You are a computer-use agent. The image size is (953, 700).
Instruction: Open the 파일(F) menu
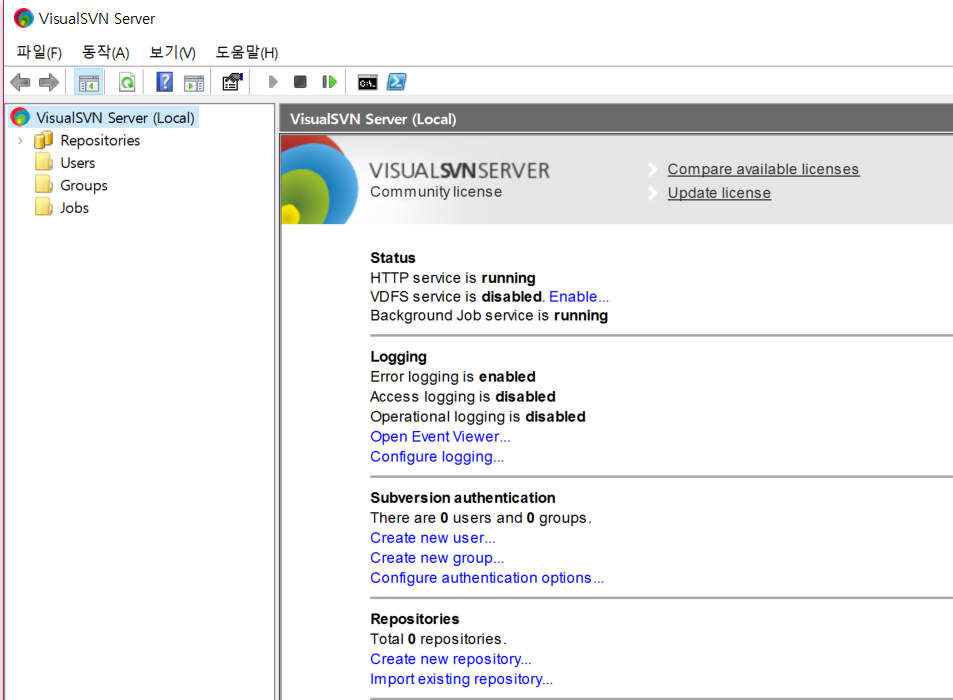tap(39, 53)
